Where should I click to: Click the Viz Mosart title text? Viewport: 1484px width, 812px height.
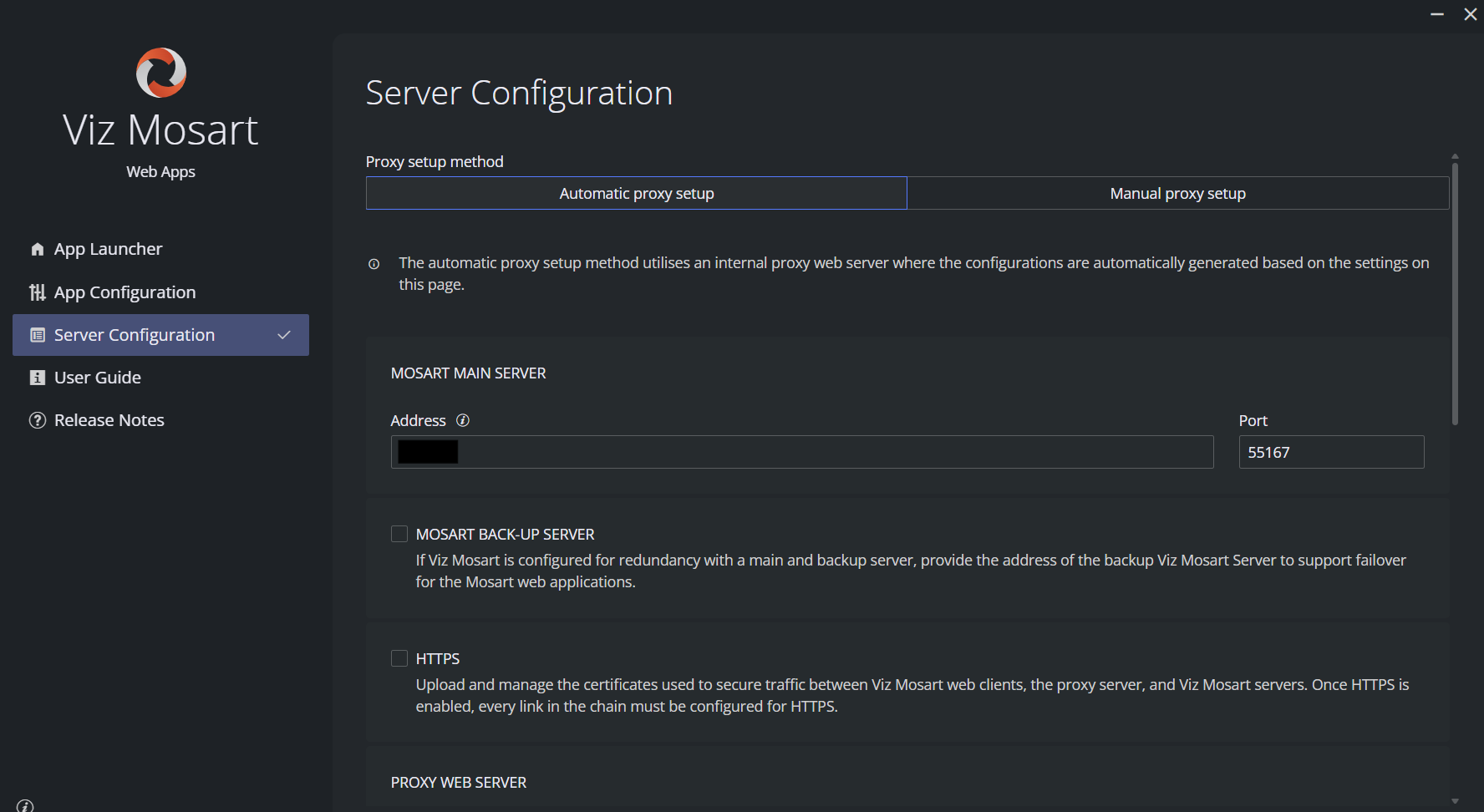(x=160, y=130)
